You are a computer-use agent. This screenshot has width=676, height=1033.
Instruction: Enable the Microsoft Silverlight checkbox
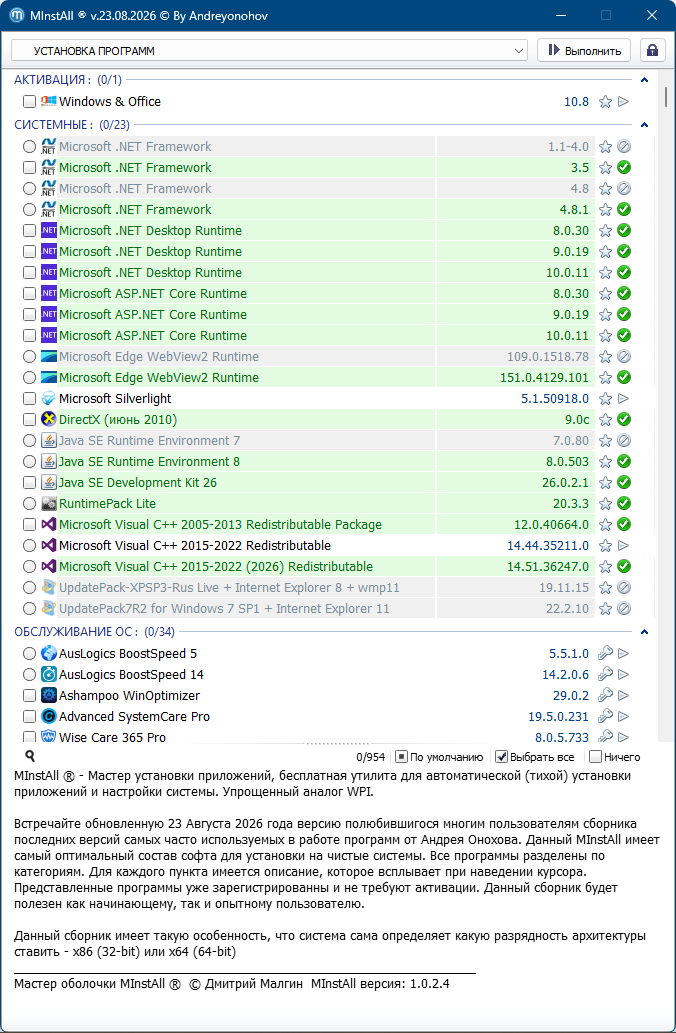point(29,399)
